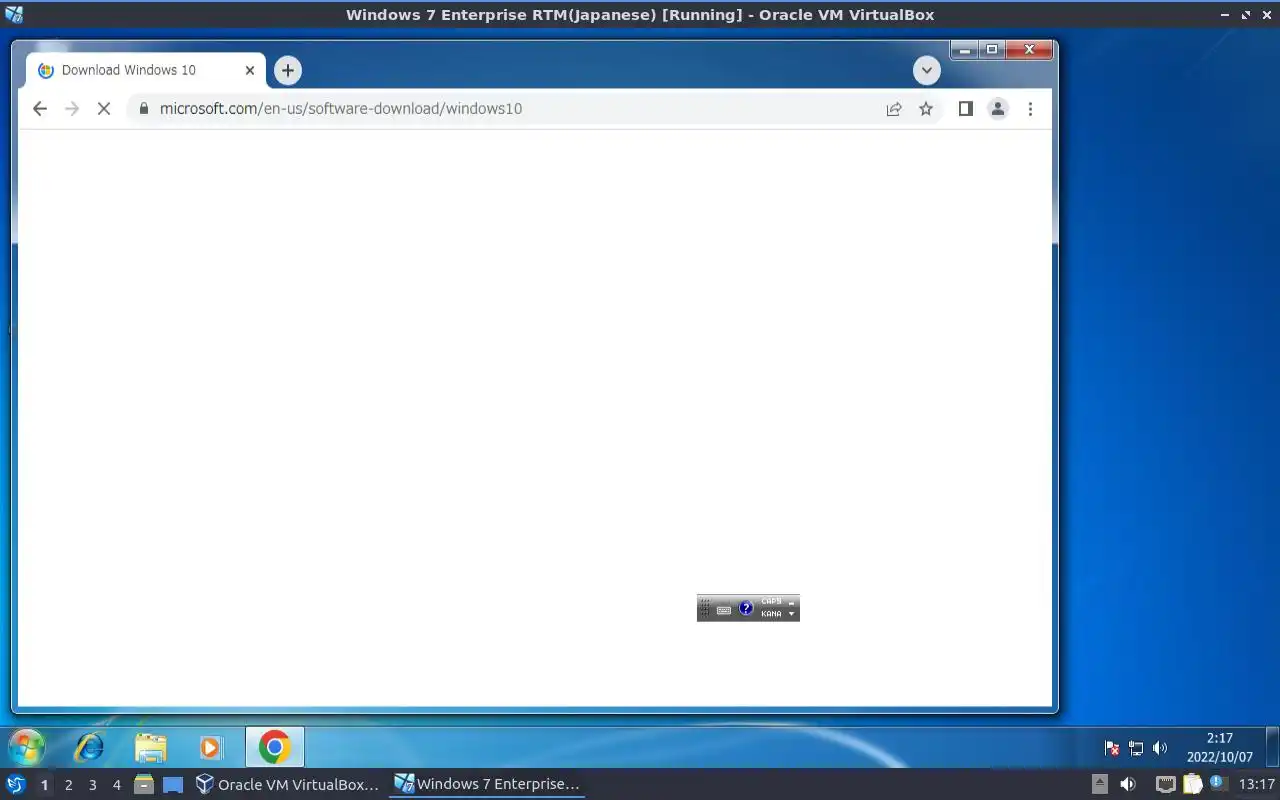
Task: Minimize the VirtualBox host window
Action: click(x=1226, y=15)
